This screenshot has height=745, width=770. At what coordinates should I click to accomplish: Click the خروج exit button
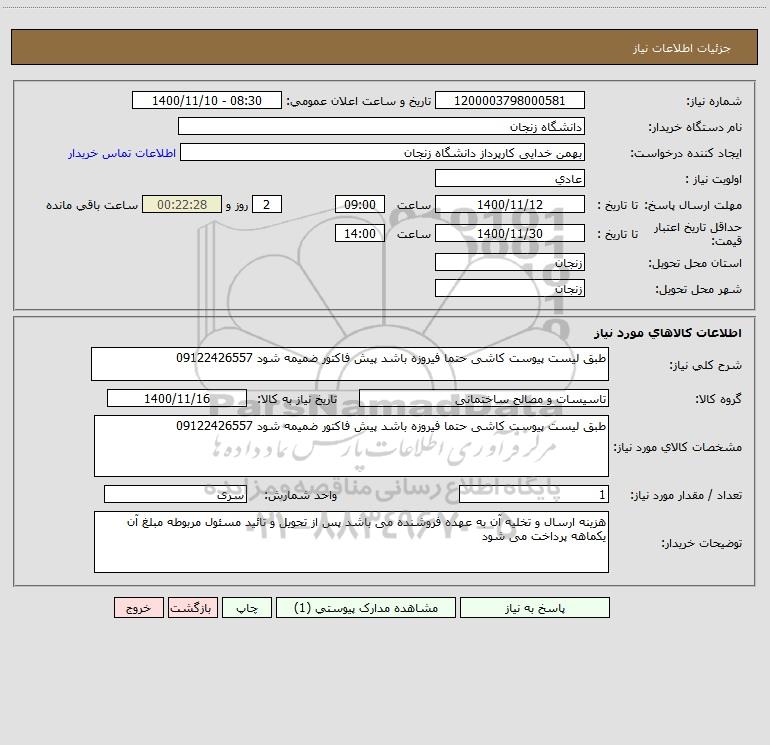pos(138,607)
